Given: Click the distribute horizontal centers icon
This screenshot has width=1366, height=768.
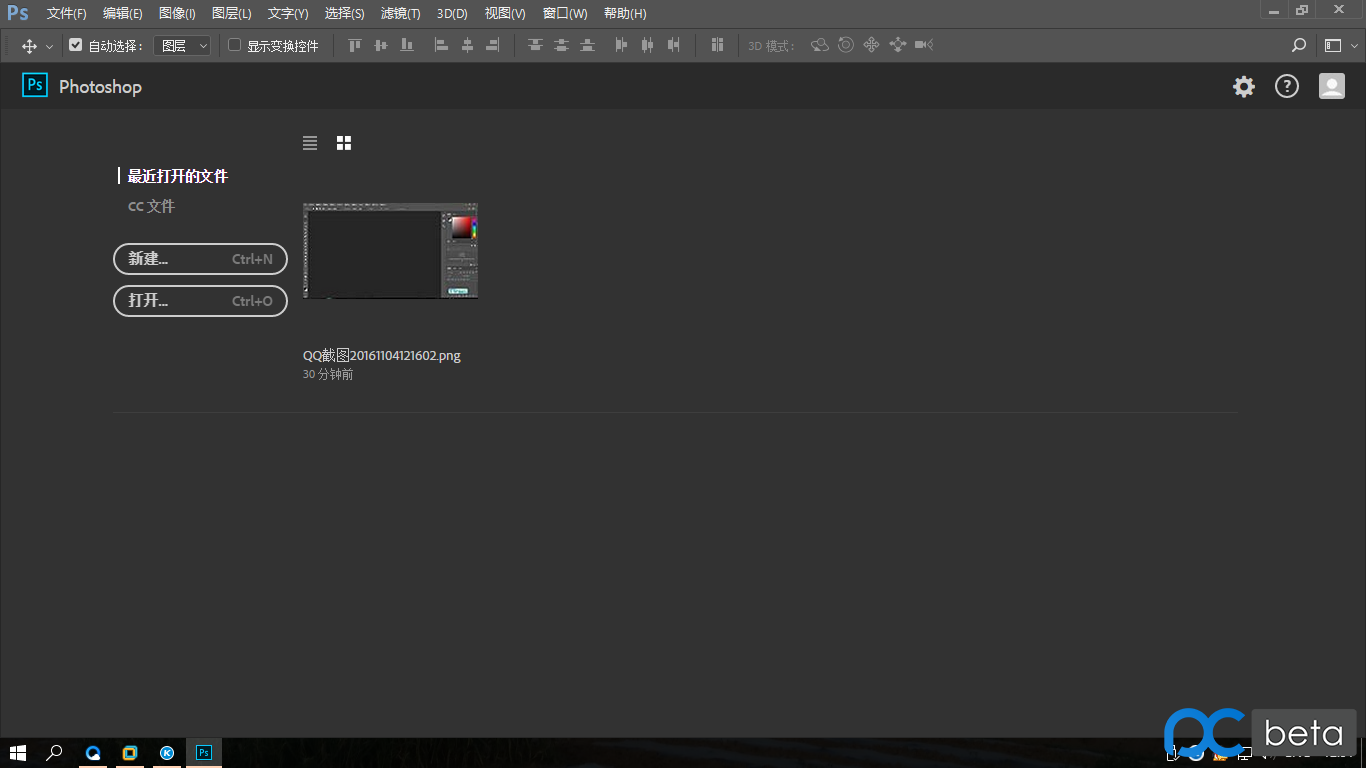Looking at the screenshot, I should tap(647, 45).
